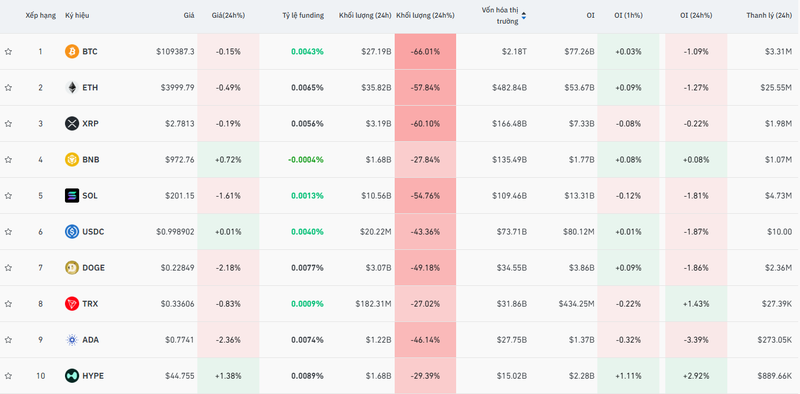The width and height of the screenshot is (800, 394).
Task: Click the USDC coin logo
Action: pyautogui.click(x=72, y=232)
